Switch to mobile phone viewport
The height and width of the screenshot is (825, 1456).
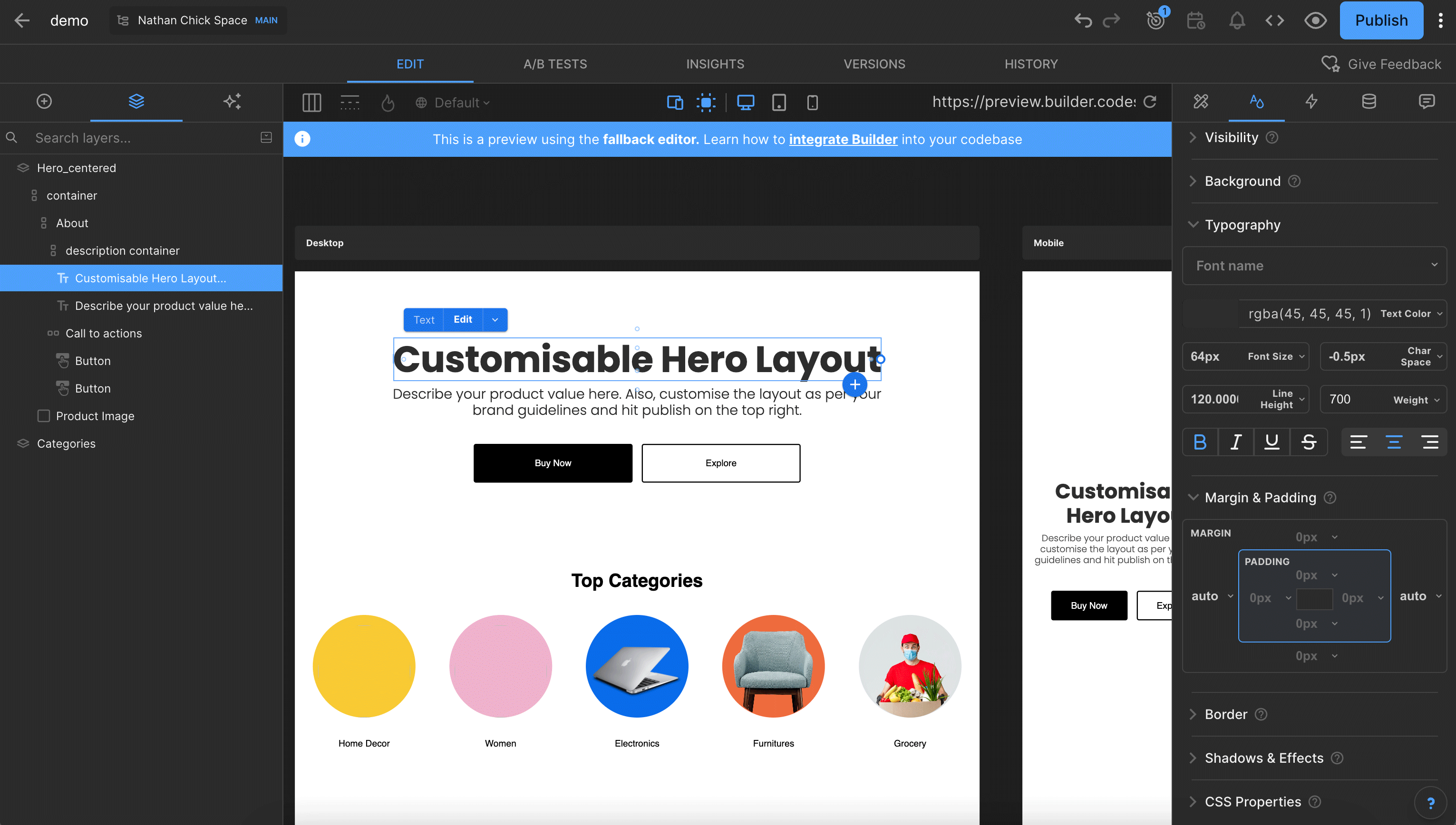tap(812, 103)
